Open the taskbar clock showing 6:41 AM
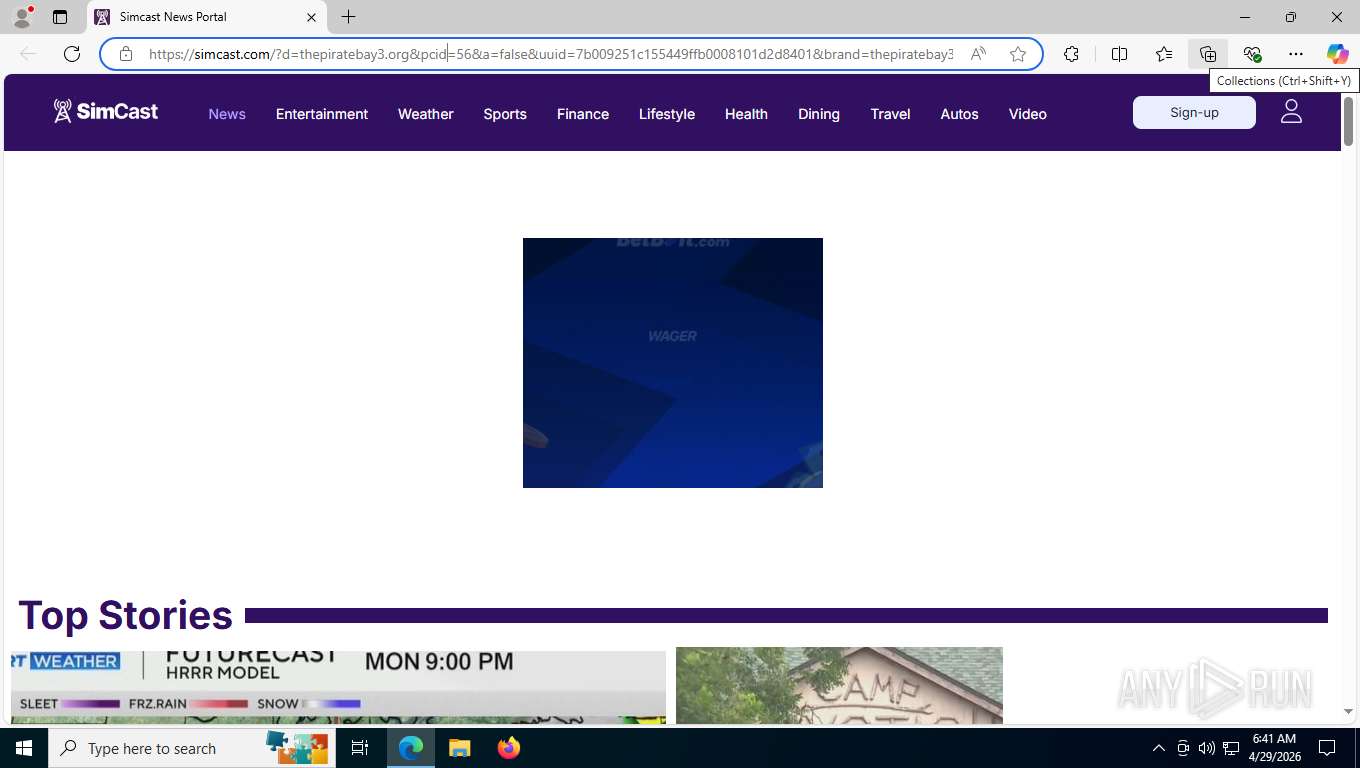Viewport: 1360px width, 768px height. (x=1274, y=748)
